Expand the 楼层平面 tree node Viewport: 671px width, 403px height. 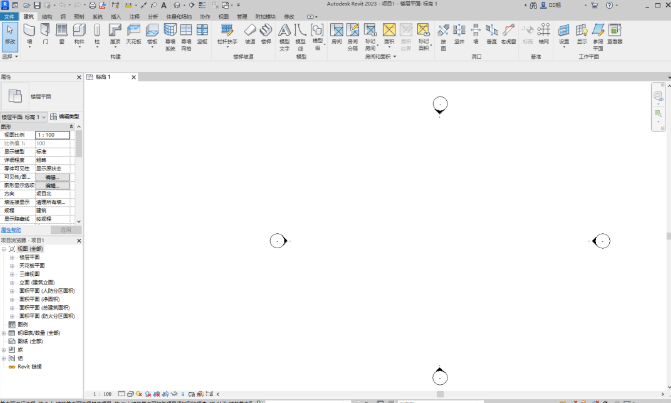(12, 257)
